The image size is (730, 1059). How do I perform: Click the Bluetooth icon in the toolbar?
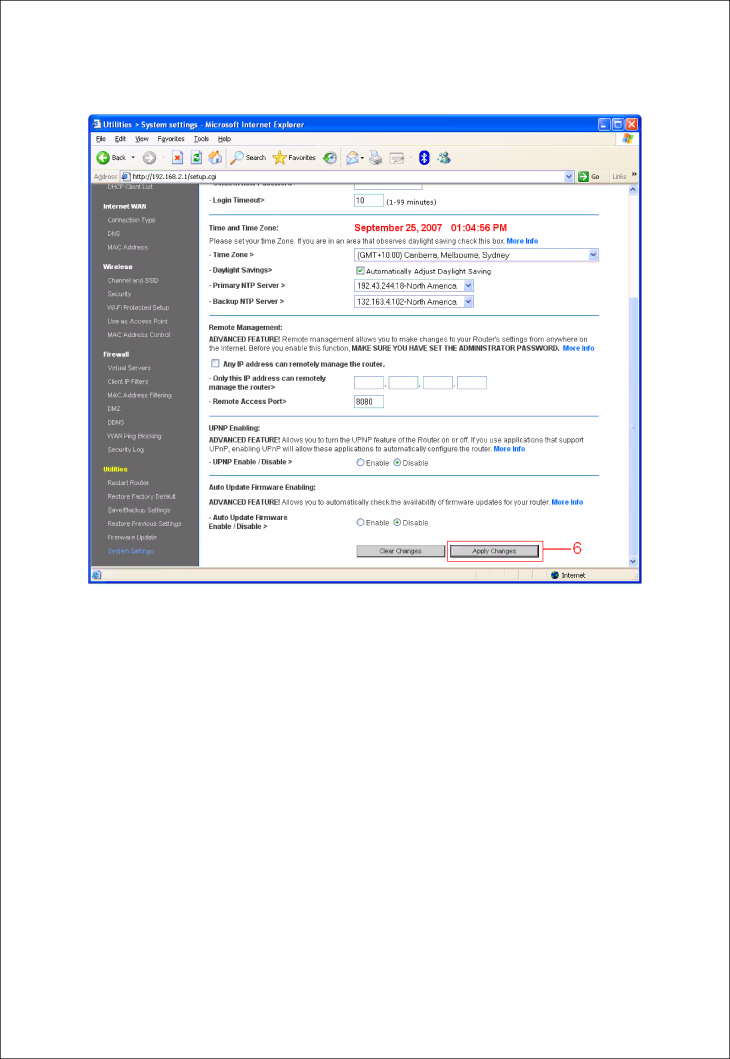[424, 157]
